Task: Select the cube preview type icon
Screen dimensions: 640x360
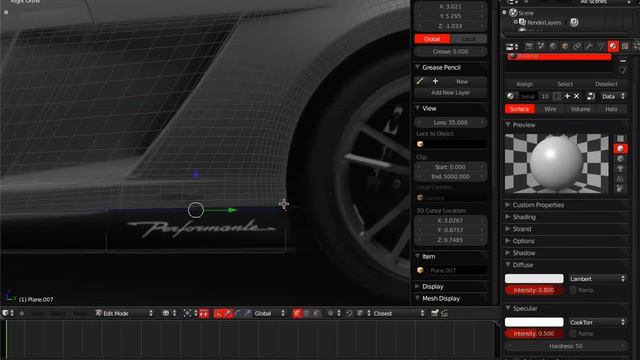Action: click(x=620, y=158)
